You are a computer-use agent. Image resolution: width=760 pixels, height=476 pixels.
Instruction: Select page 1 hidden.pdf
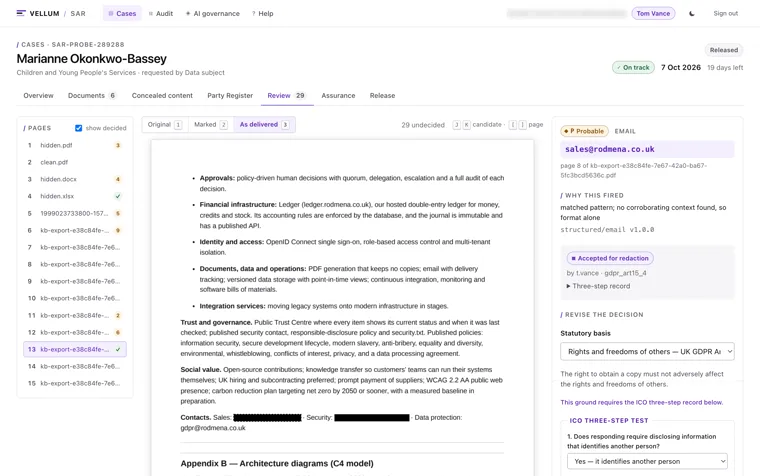click(75, 145)
